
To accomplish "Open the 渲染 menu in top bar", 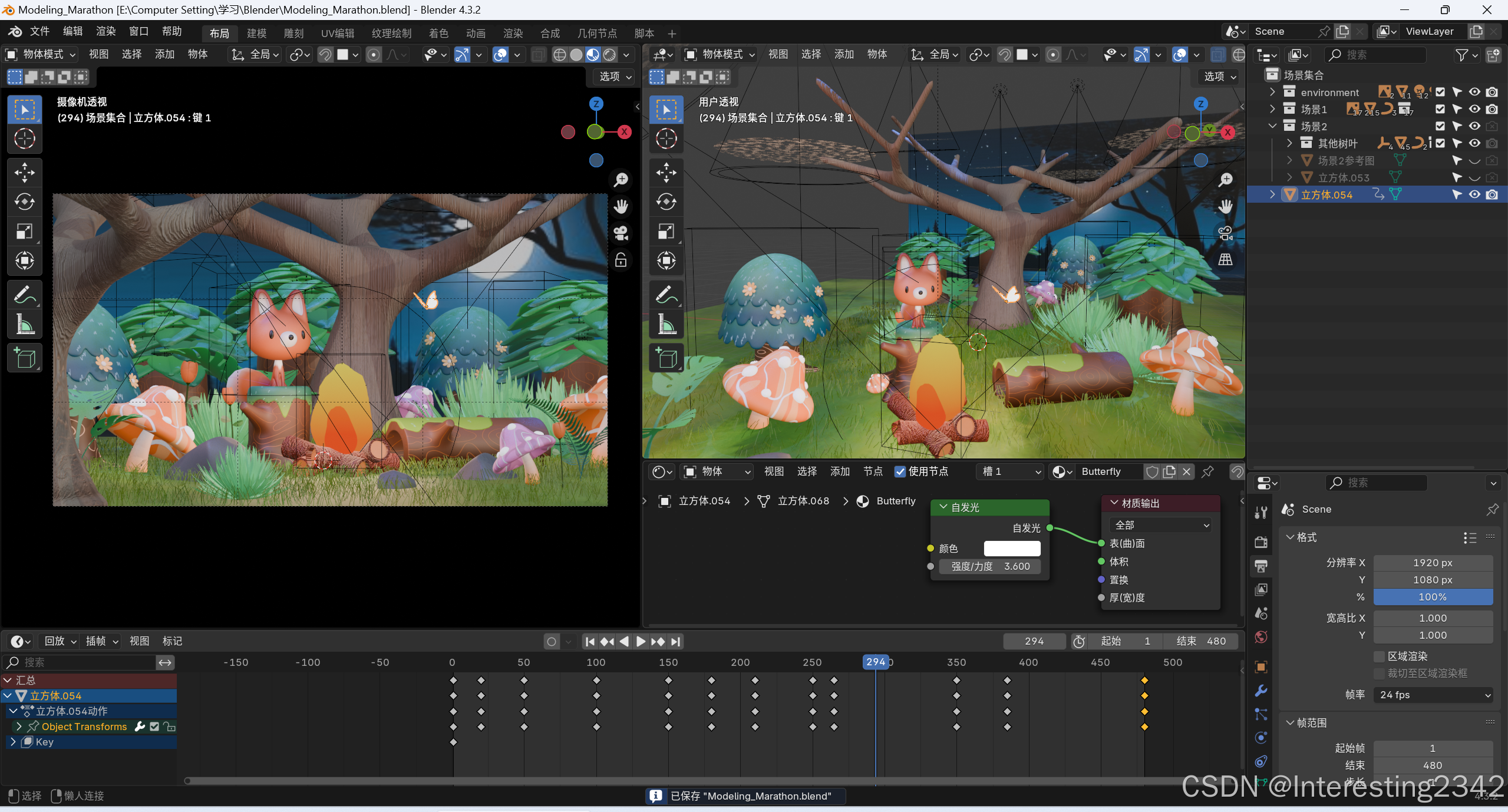I will [105, 31].
